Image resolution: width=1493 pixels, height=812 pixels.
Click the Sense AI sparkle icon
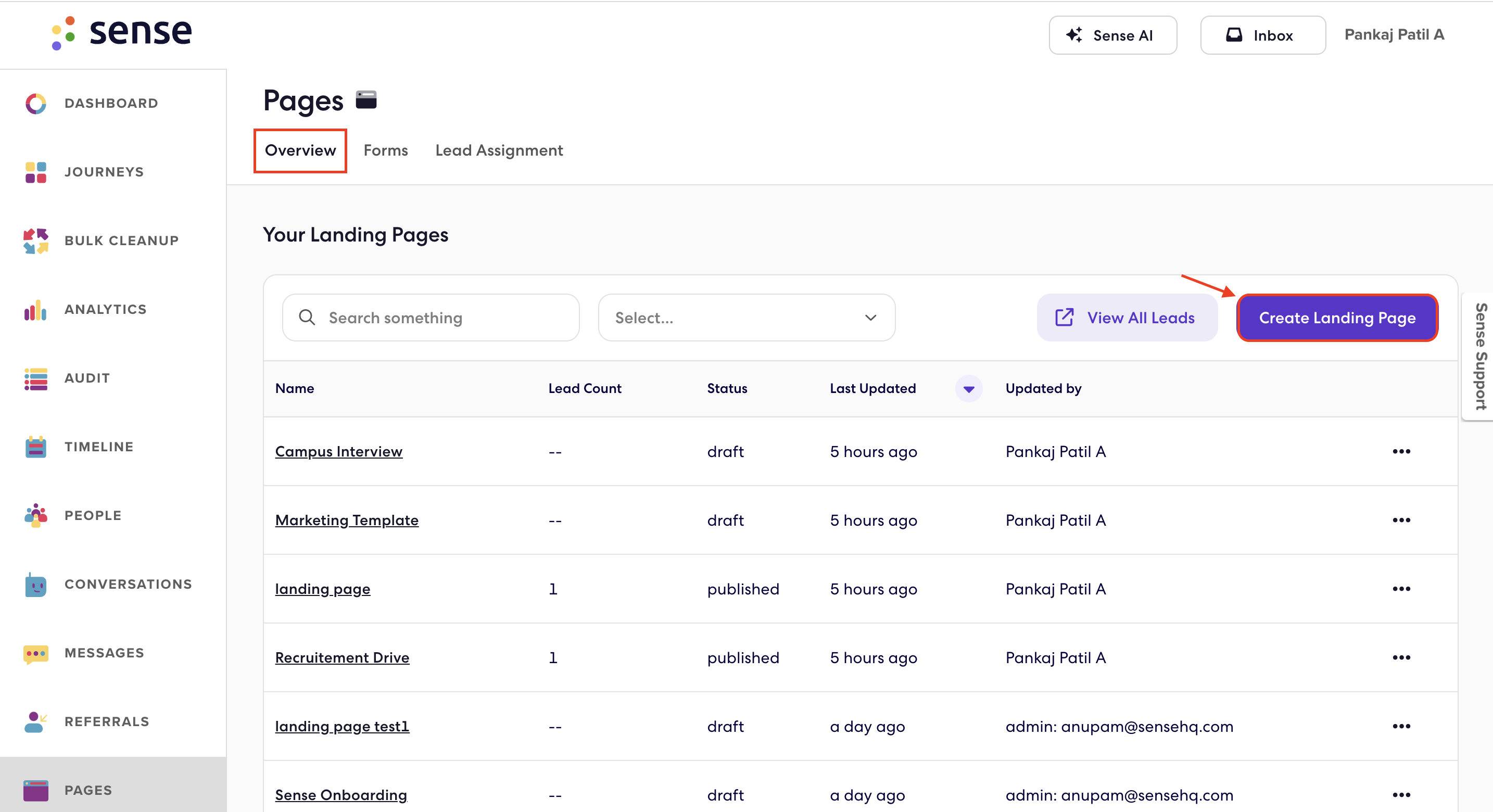pos(1074,35)
